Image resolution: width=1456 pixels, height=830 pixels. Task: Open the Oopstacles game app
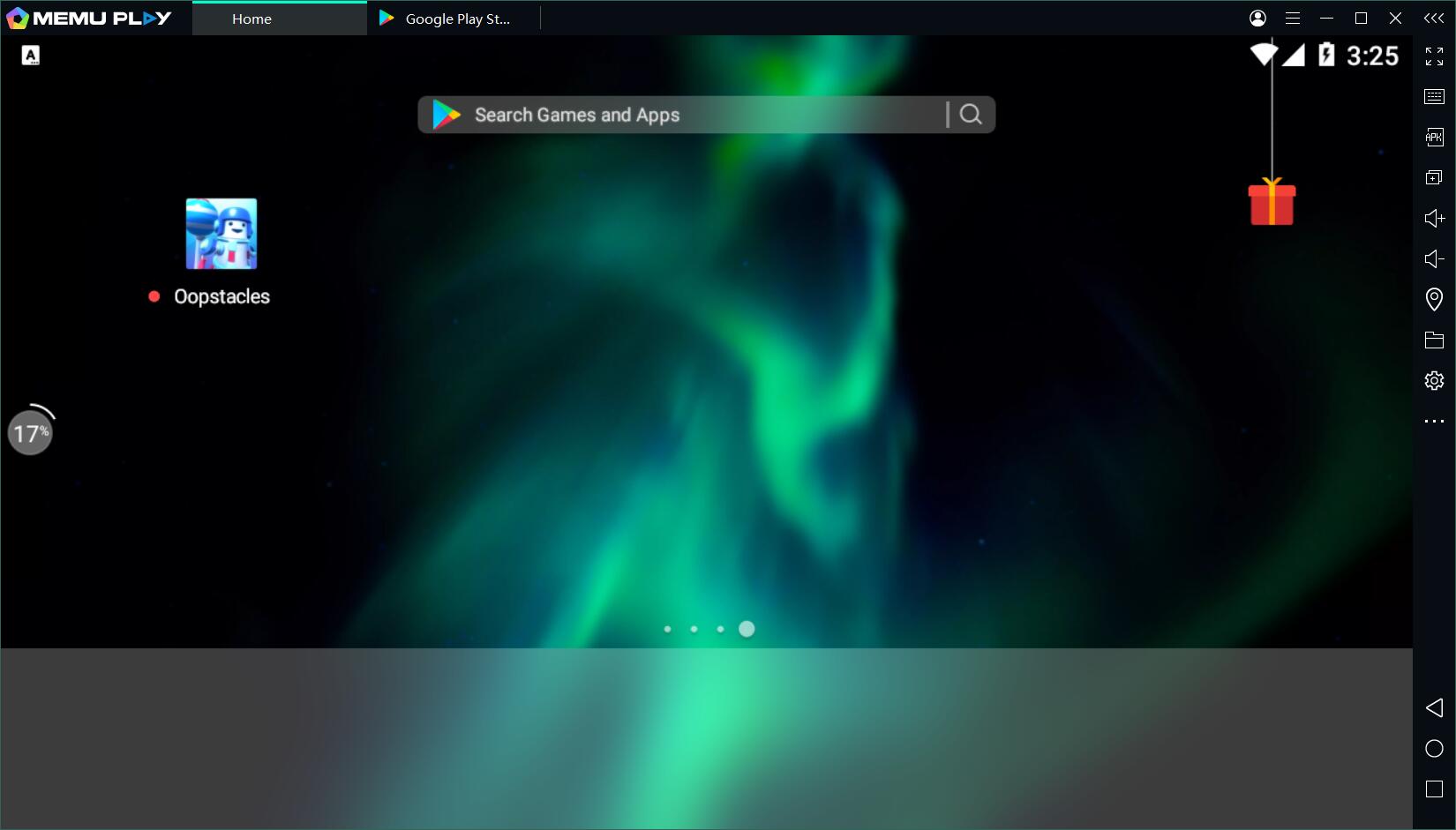pyautogui.click(x=221, y=234)
